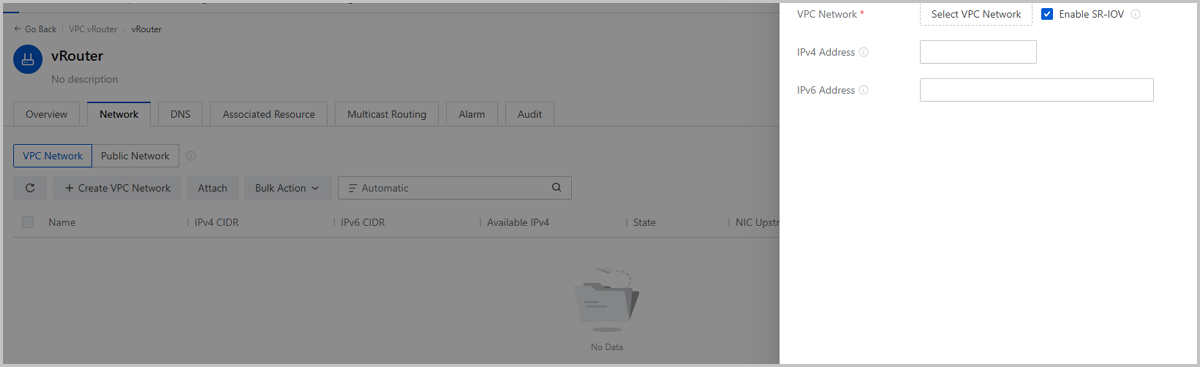Viewport: 1200px width, 367px height.
Task: Switch to the DNS tab
Action: [x=180, y=114]
